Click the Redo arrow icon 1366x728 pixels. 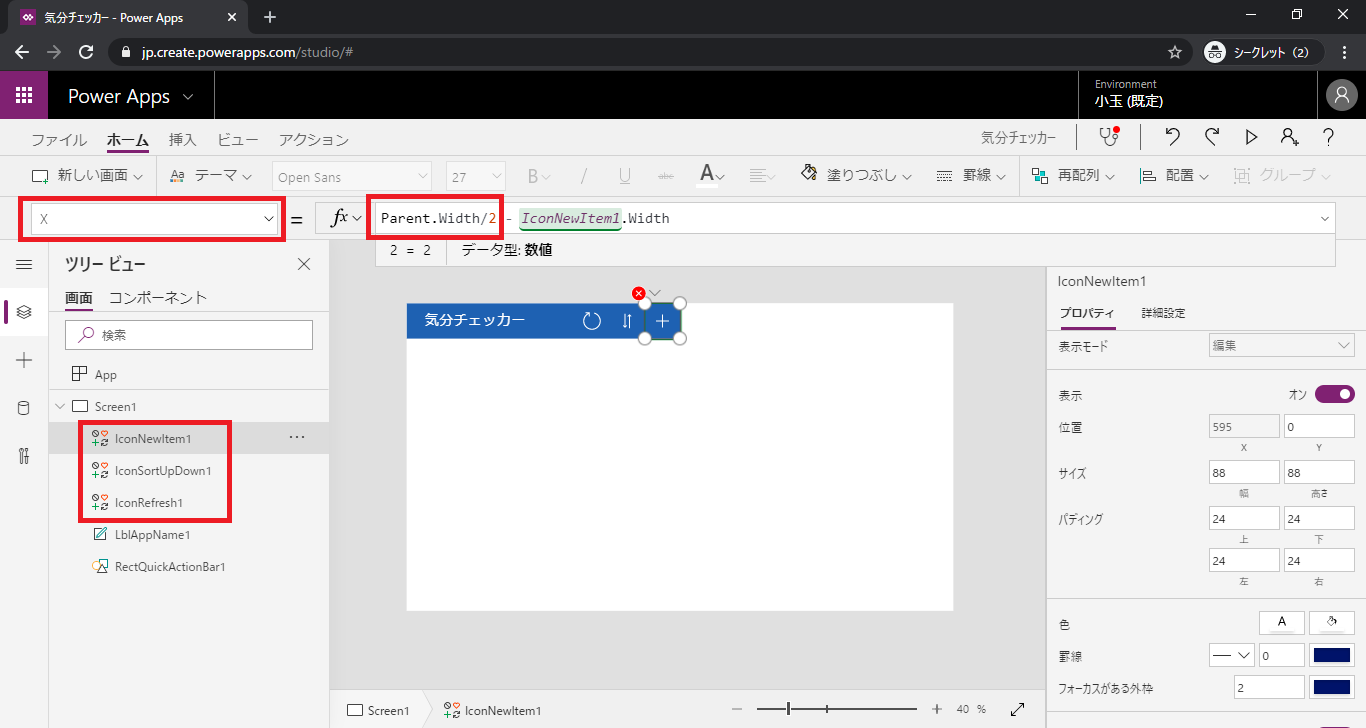1212,137
